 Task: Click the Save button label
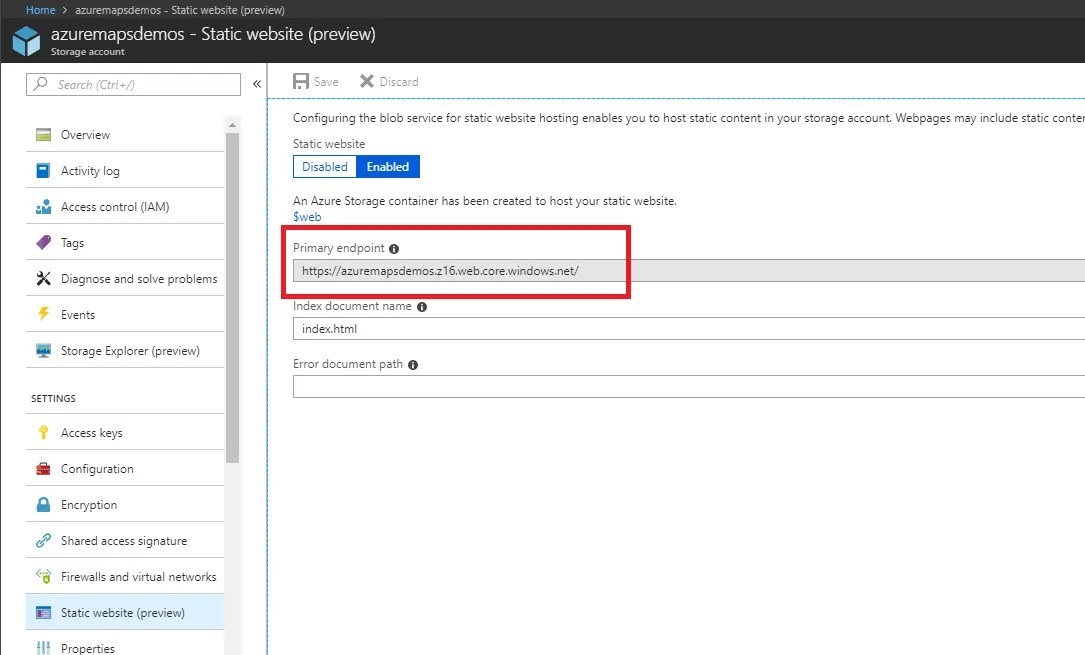click(x=326, y=82)
